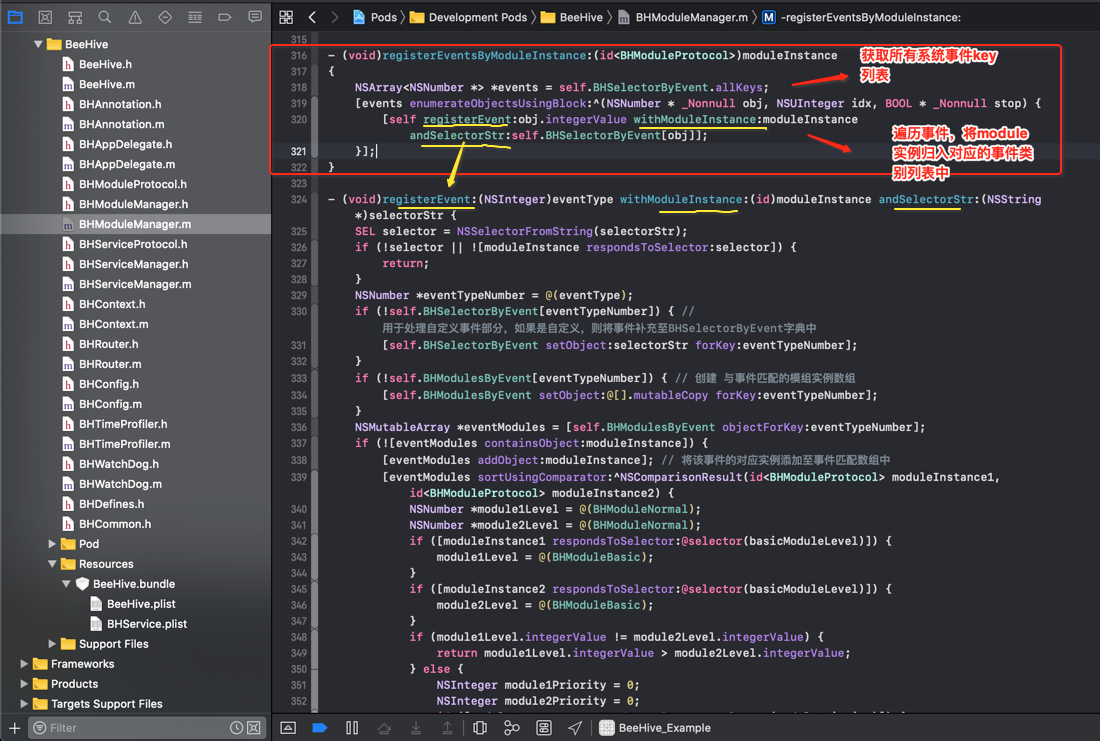Viewport: 1100px width, 741px height.
Task: Collapse the Resources folder
Action: point(52,563)
